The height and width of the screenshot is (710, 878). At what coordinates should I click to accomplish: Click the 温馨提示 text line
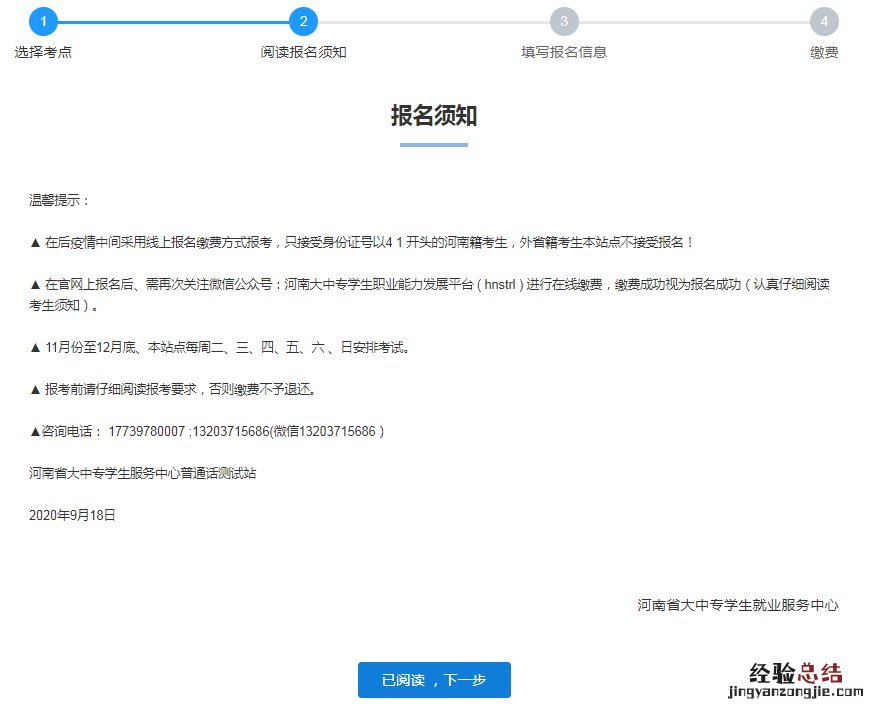pyautogui.click(x=60, y=200)
